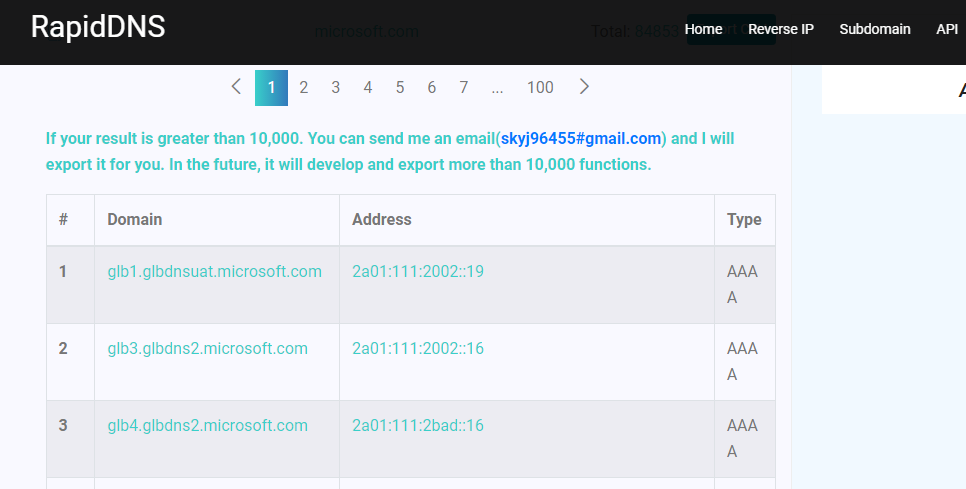Select pagination page 7
The height and width of the screenshot is (489, 966).
coord(464,87)
